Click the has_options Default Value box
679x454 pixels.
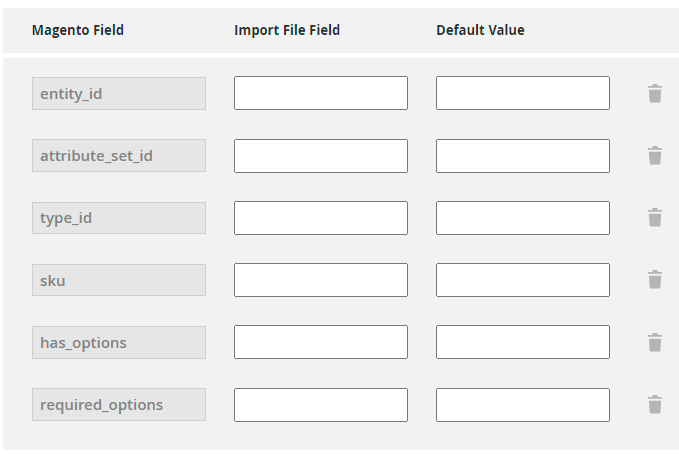coord(523,342)
